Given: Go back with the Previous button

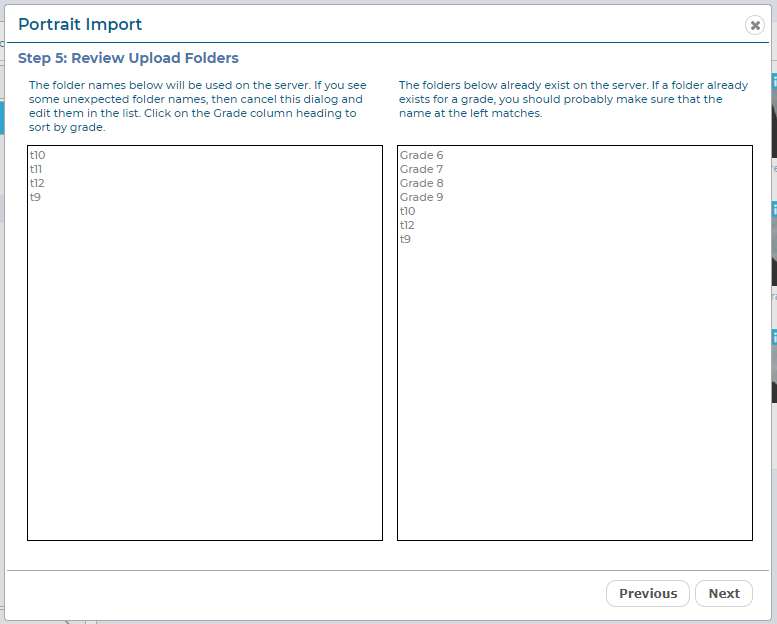Looking at the screenshot, I should click(648, 593).
